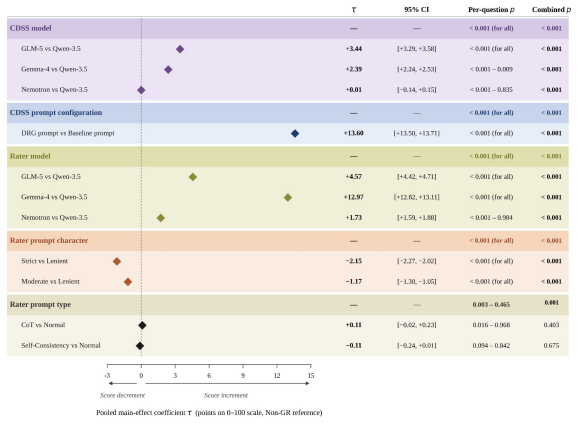The image size is (577, 423).
Task: Click the orange Strict vs Lenient diamond
Action: (117, 262)
